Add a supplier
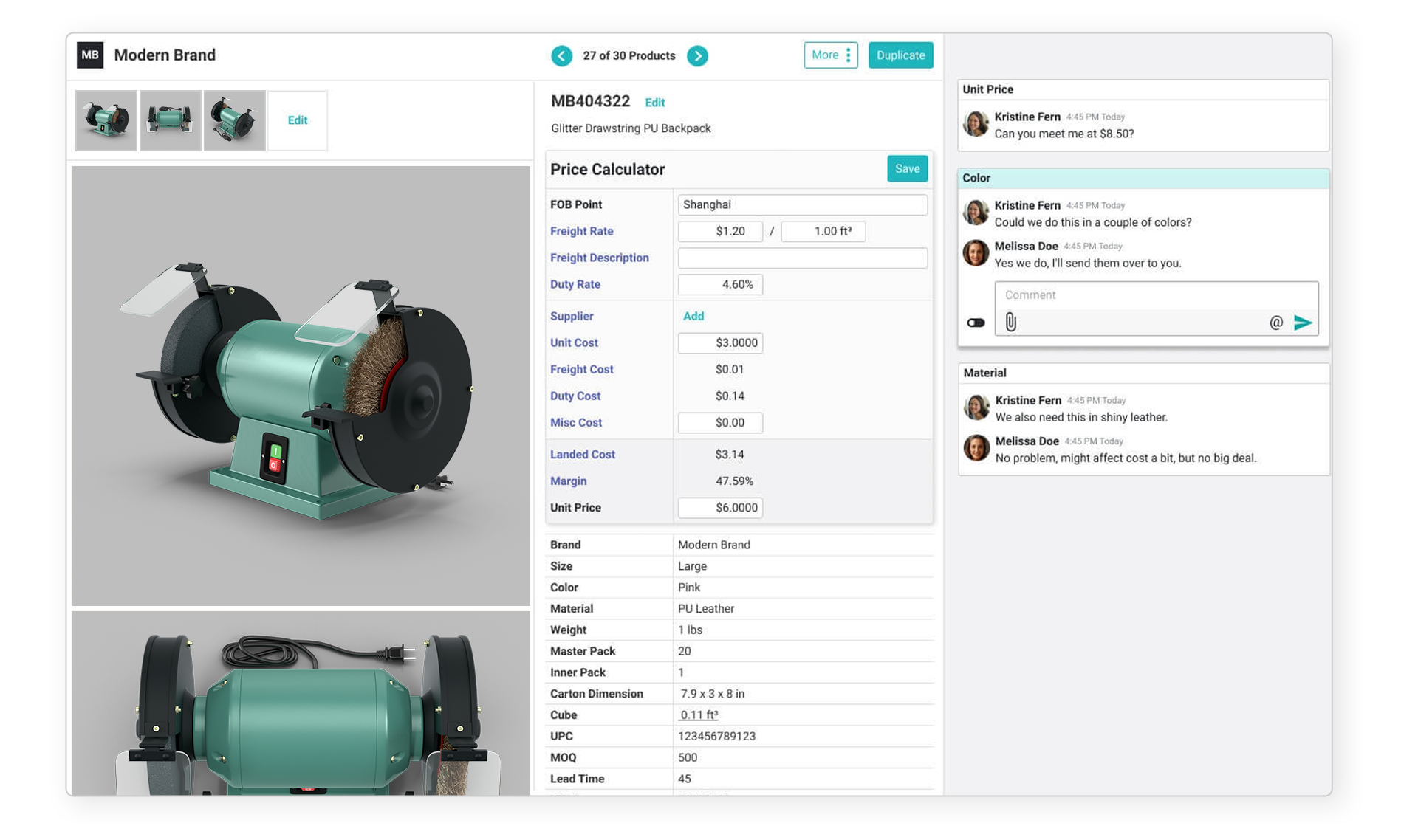 pyautogui.click(x=693, y=316)
